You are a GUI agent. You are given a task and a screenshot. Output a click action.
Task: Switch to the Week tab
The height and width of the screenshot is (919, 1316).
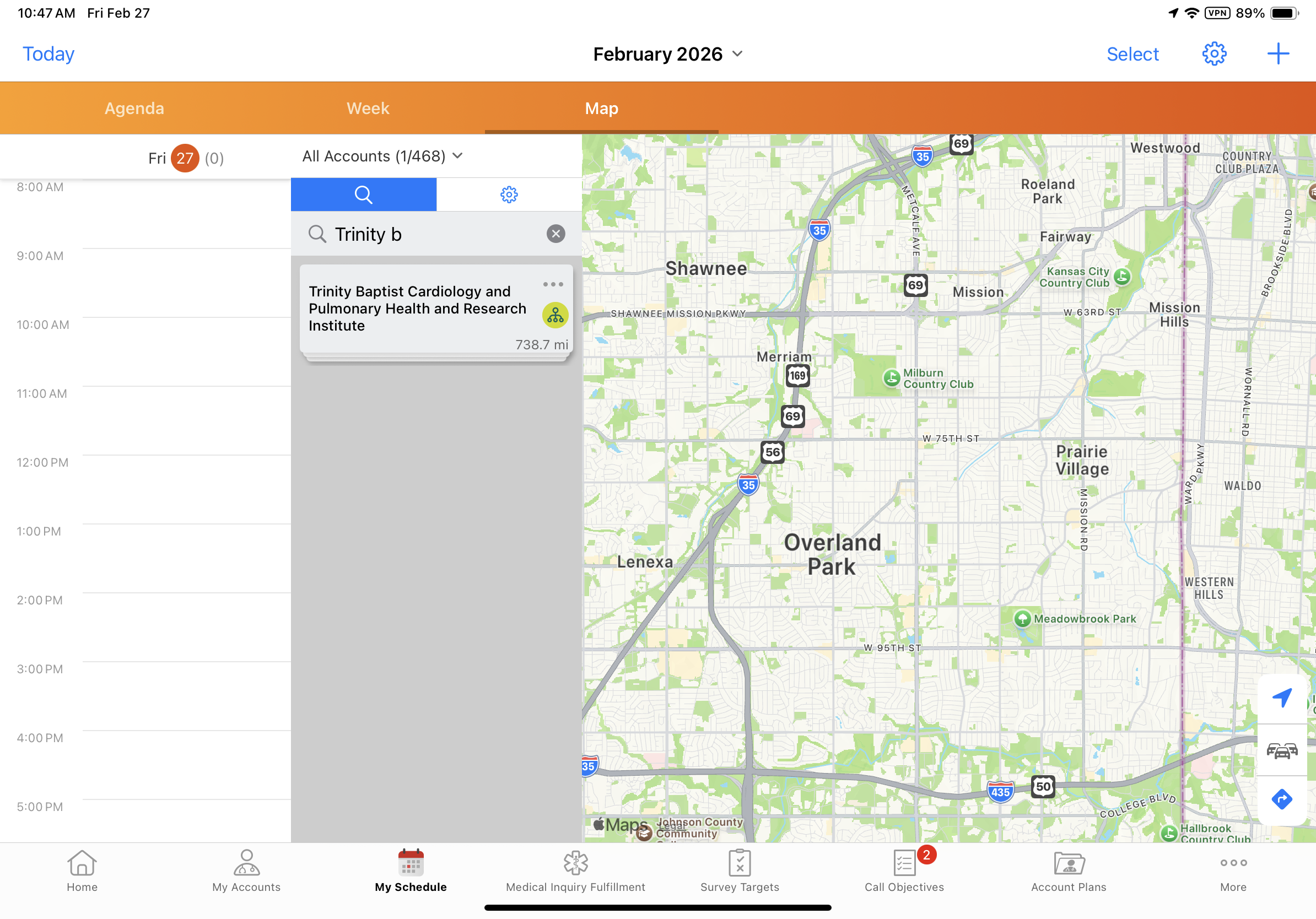[x=368, y=109]
